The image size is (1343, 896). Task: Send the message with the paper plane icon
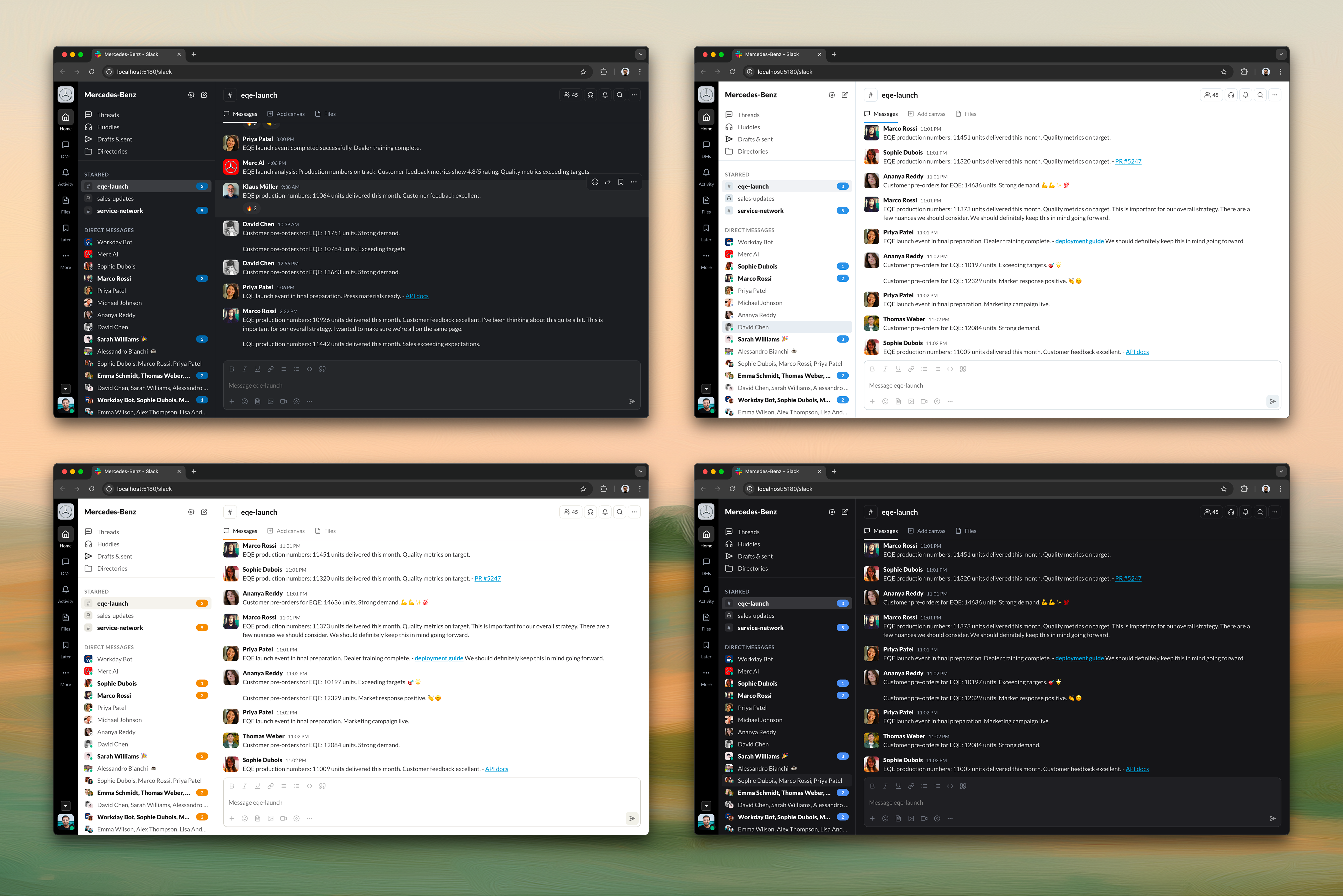pyautogui.click(x=633, y=401)
